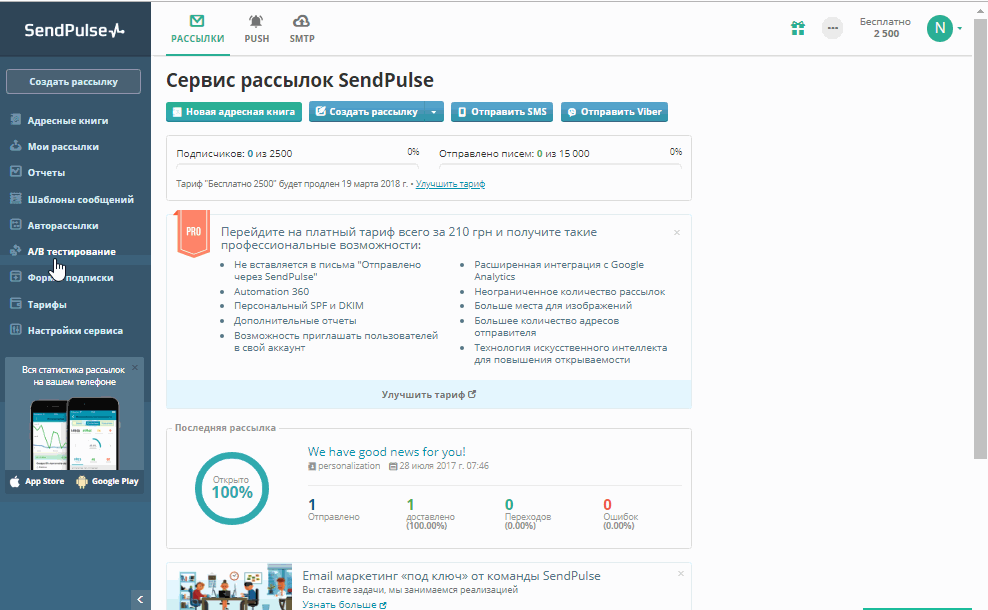Click the Открыто 100% circle chart
Screen dimensions: 988x610
tap(232, 488)
